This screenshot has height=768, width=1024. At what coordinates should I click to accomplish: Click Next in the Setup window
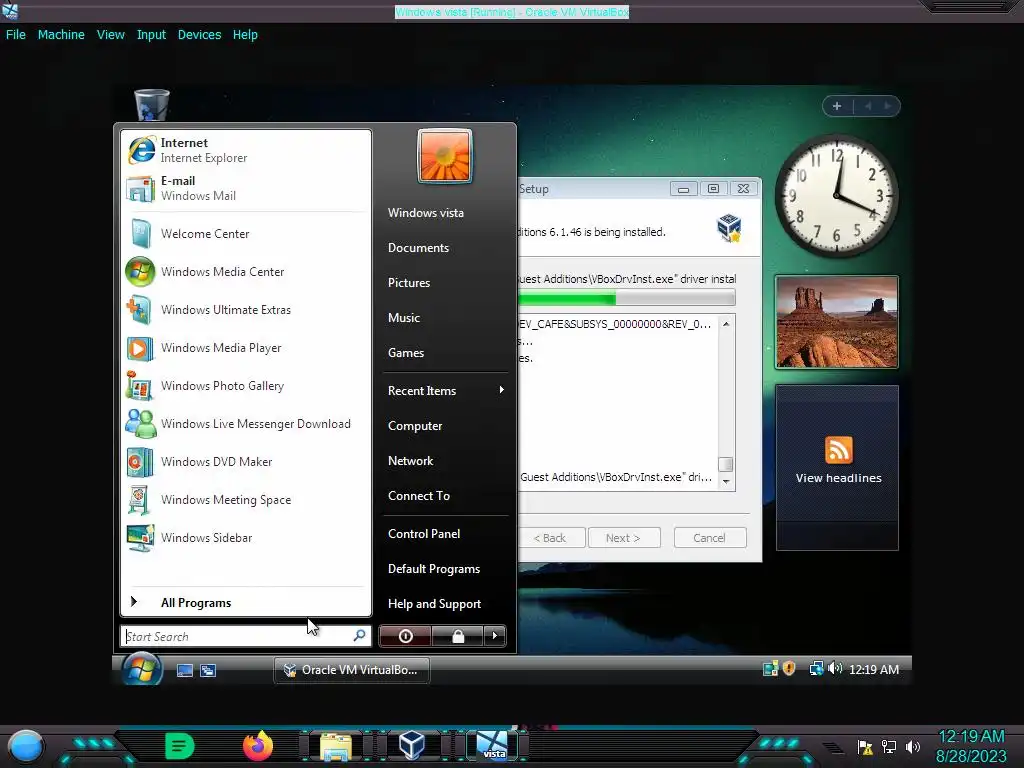click(x=624, y=537)
